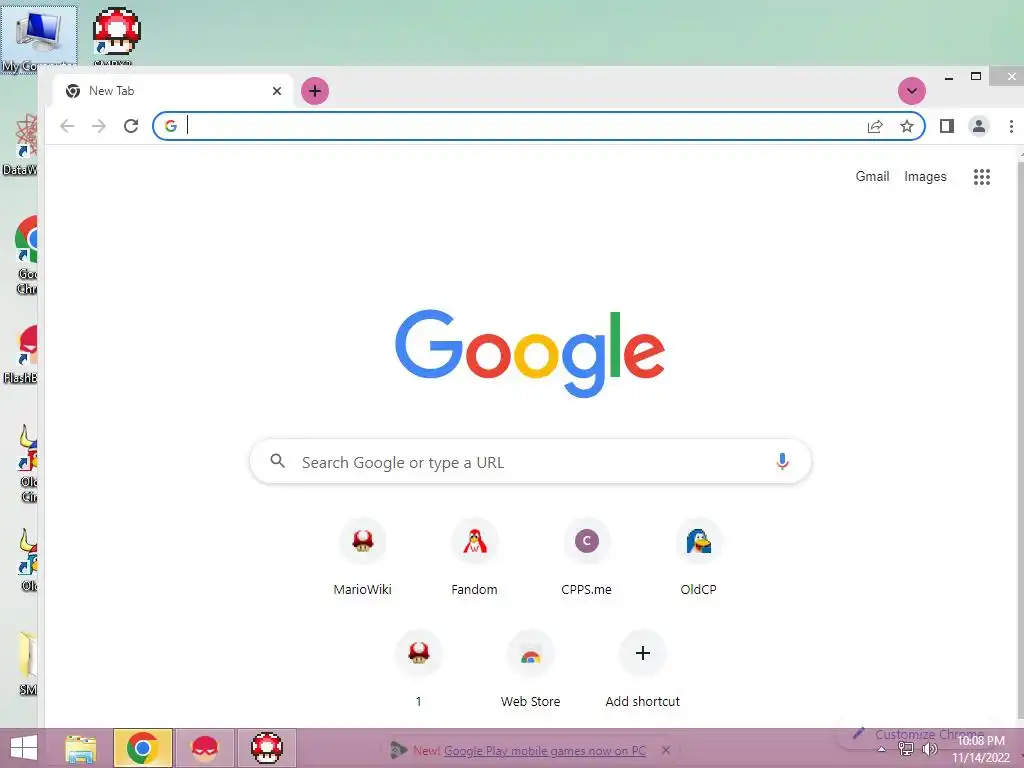Open the OldCP shortcut
The height and width of the screenshot is (768, 1024).
(698, 556)
